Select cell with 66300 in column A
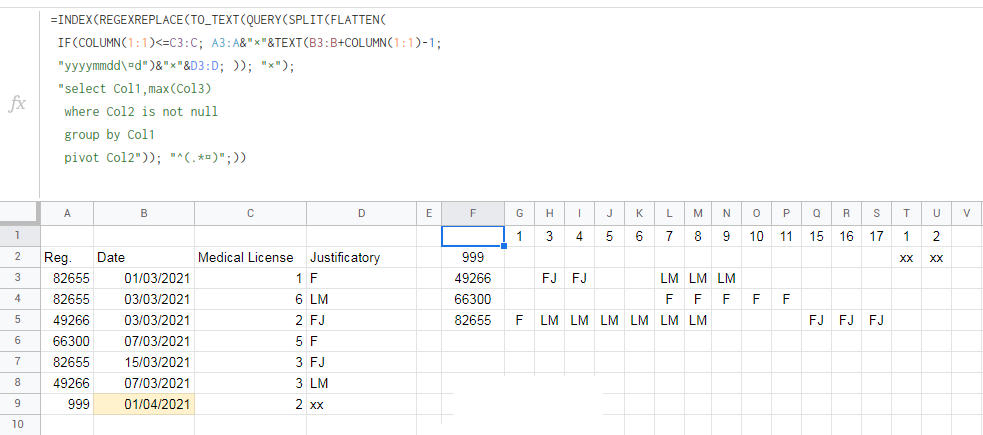Screen dimensions: 983x435 [67, 342]
